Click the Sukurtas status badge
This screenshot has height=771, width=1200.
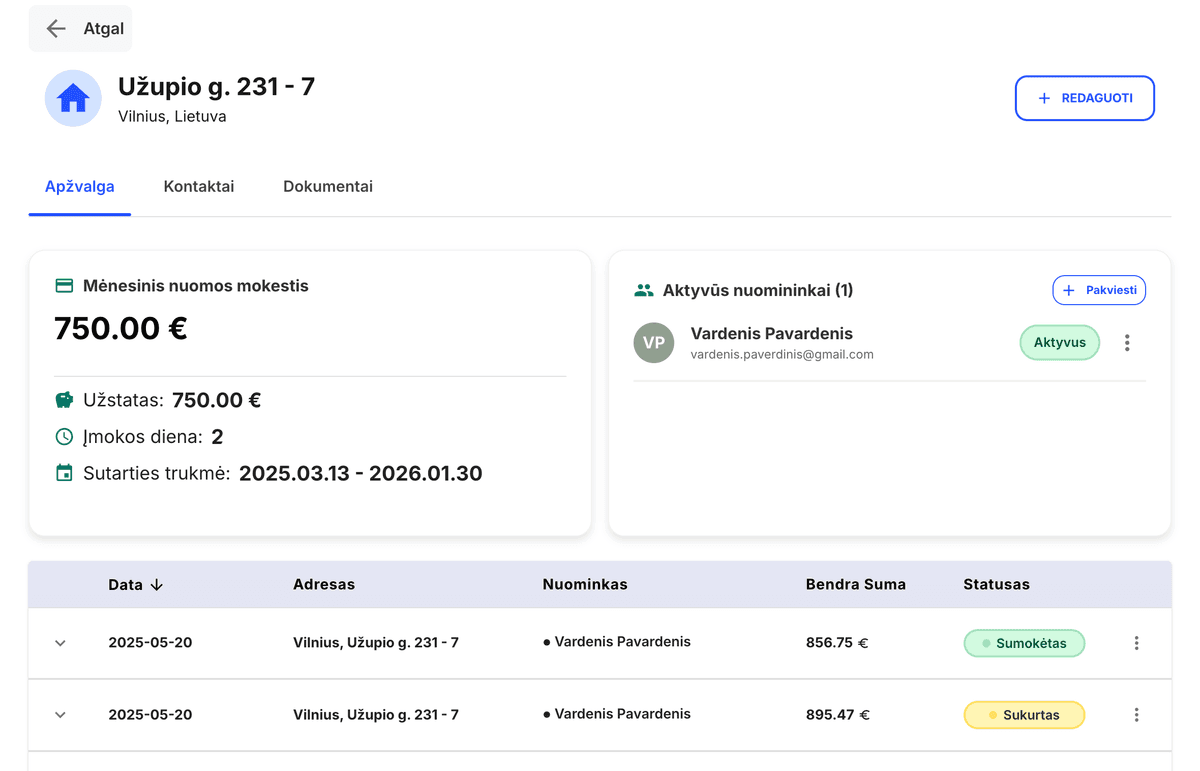(x=1024, y=715)
